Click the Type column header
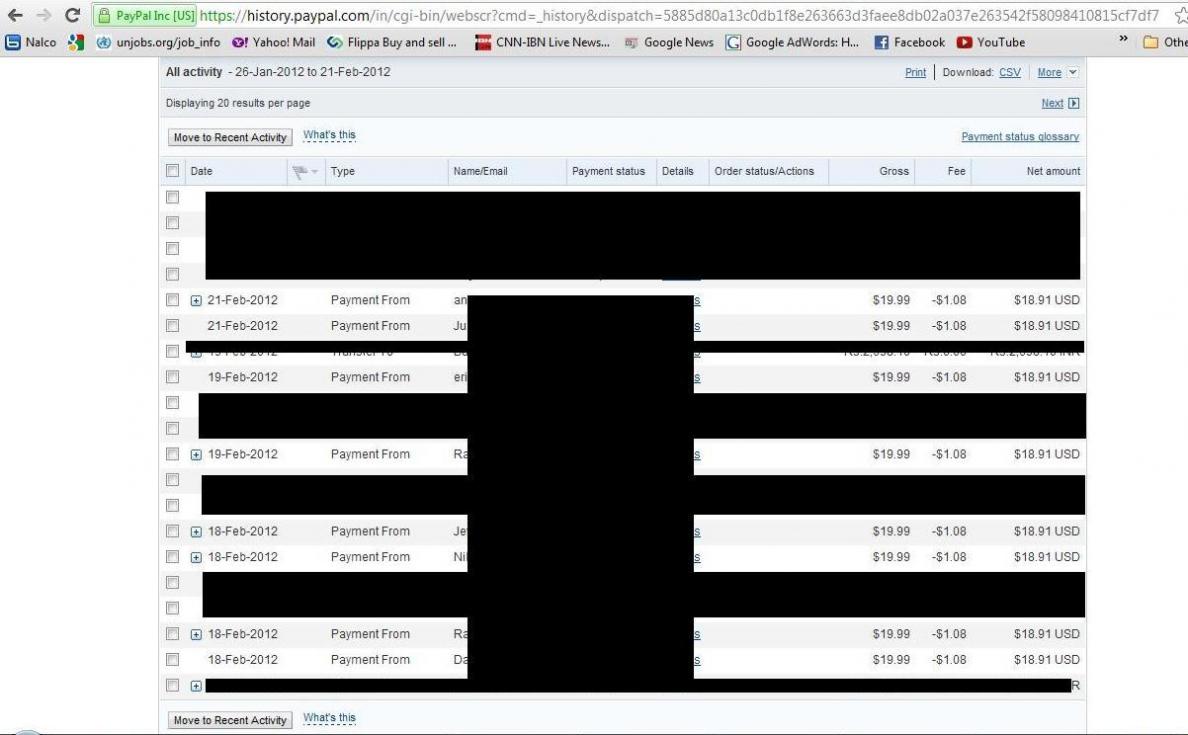 pos(342,171)
